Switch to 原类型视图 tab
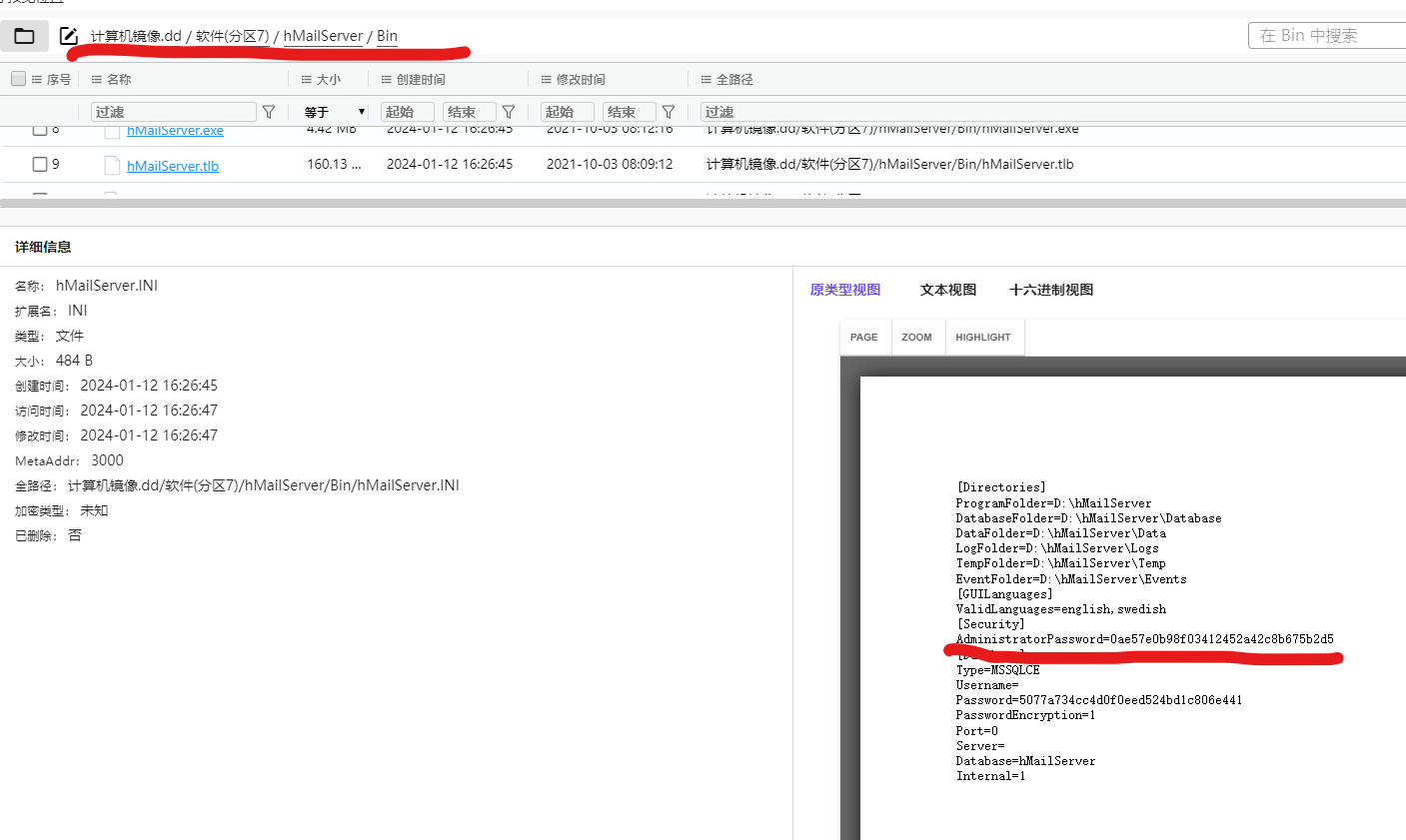 point(845,290)
